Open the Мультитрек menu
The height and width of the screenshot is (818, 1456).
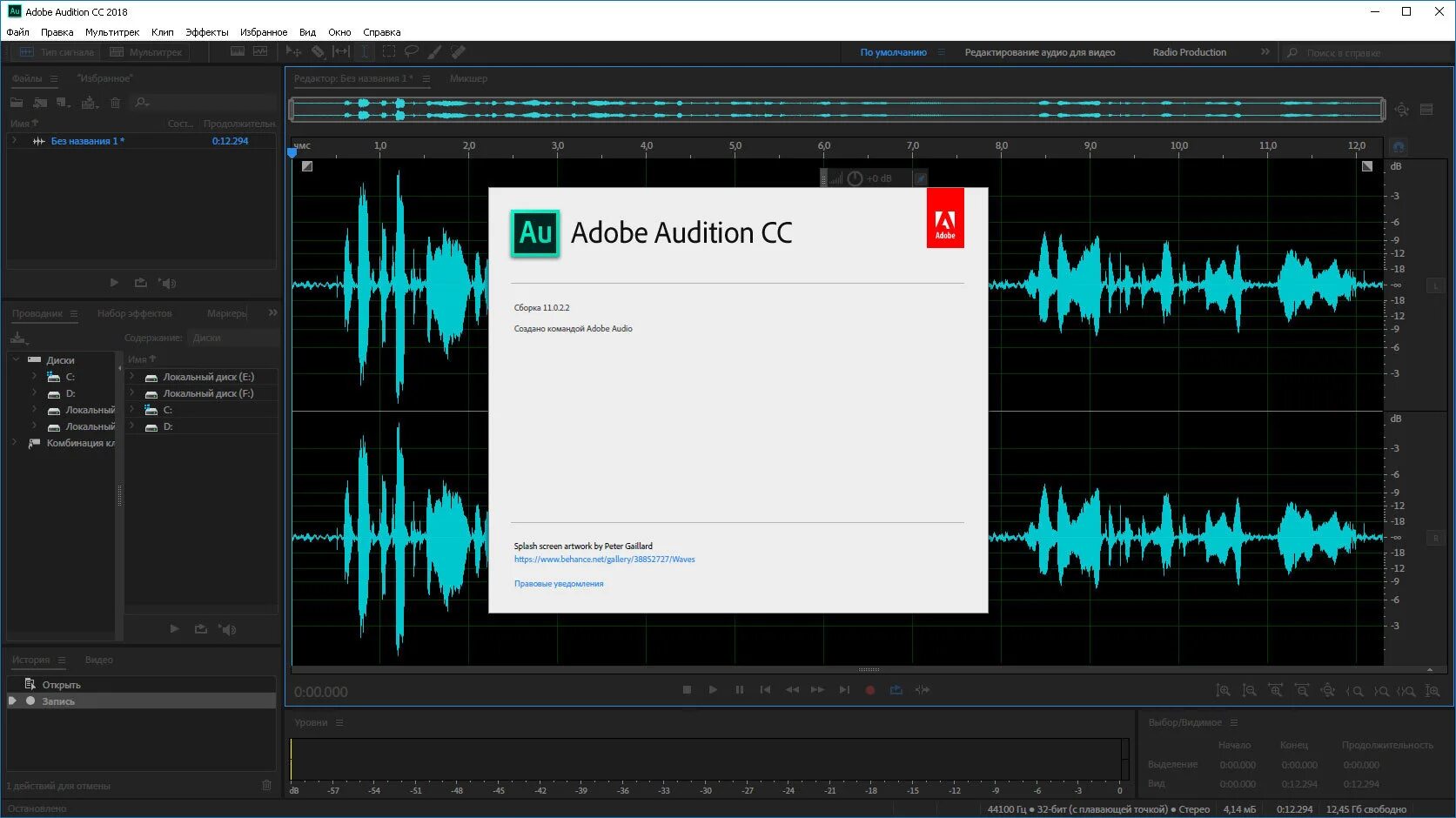click(x=112, y=32)
